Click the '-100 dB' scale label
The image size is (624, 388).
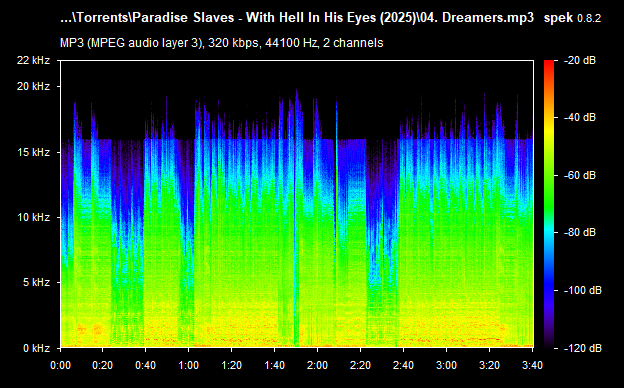pyautogui.click(x=583, y=290)
